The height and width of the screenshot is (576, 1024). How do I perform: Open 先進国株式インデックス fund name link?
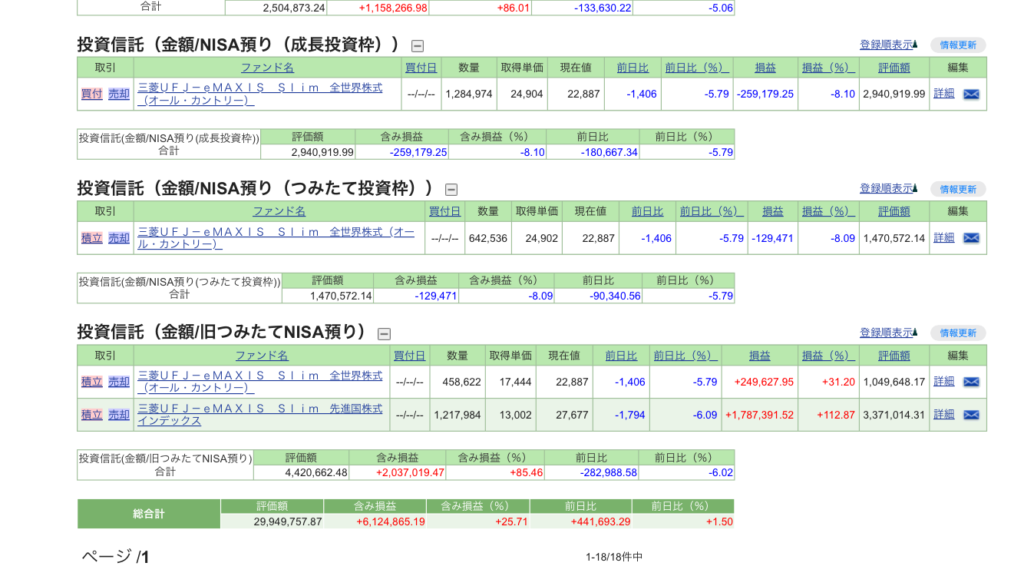tap(260, 415)
